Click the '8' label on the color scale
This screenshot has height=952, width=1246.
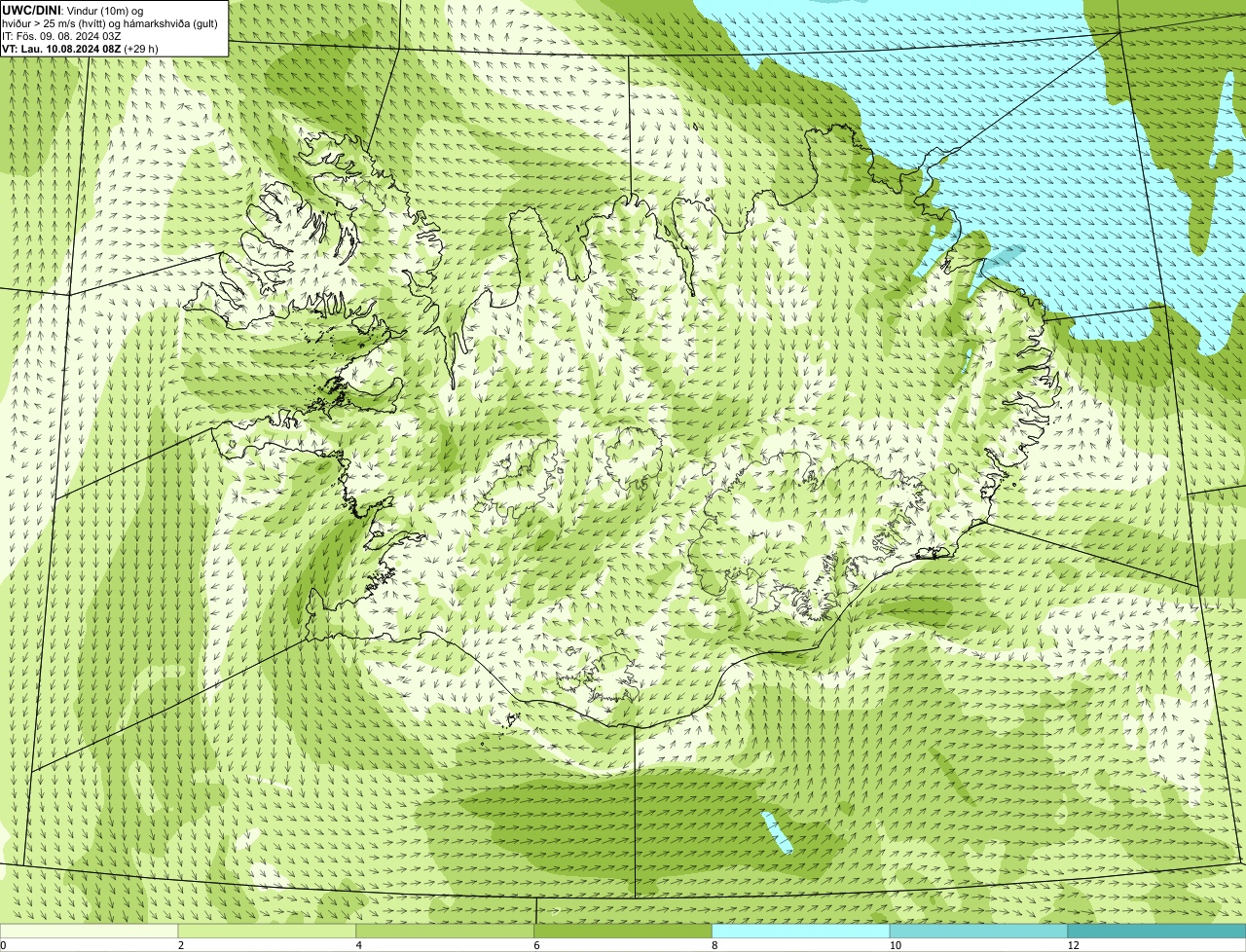coord(715,945)
